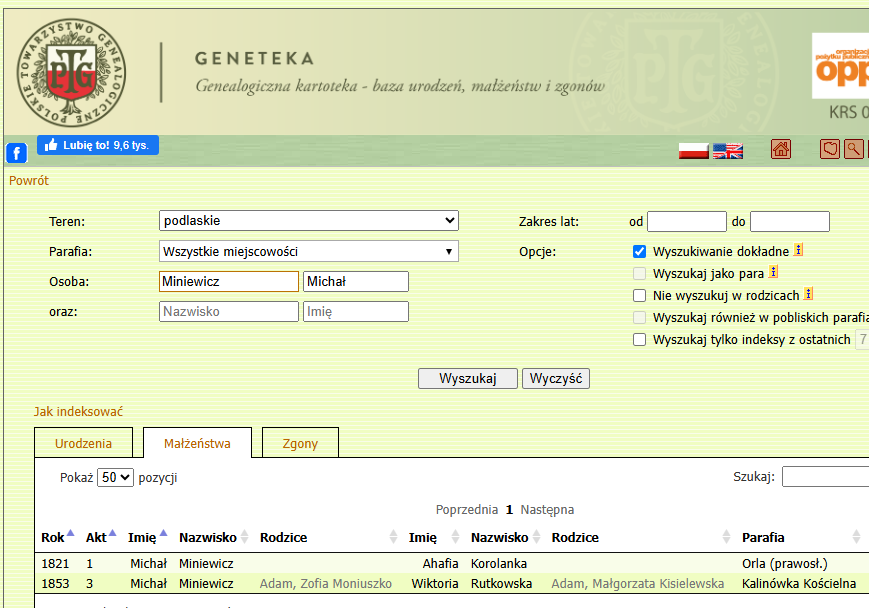The width and height of the screenshot is (869, 608).
Task: Click the second Nazwisko input field
Action: (229, 311)
